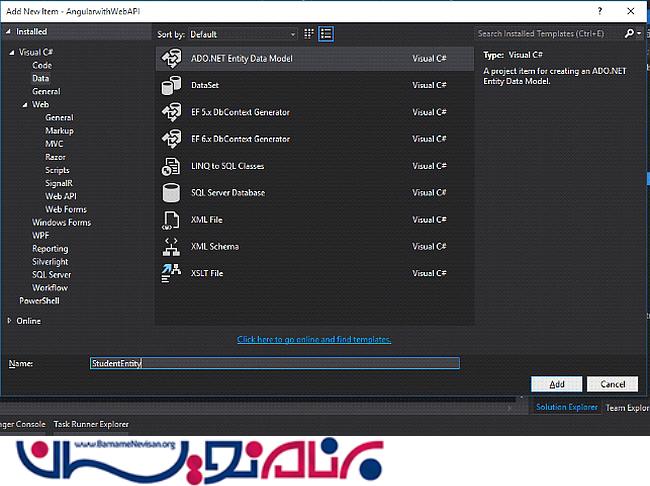Expand the Online section
Image resolution: width=650 pixels, height=486 pixels.
[9, 321]
